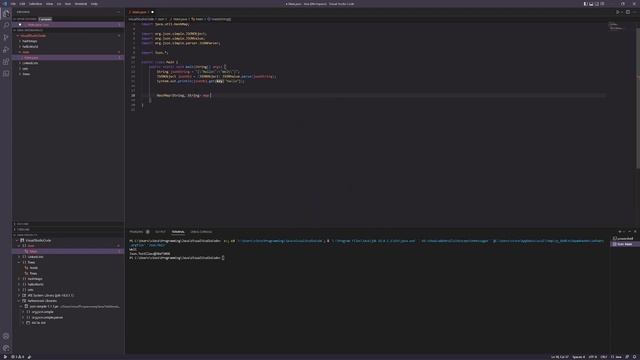Maximize the bottom panel size
Image resolution: width=640 pixels, height=360 pixels.
tap(630, 232)
